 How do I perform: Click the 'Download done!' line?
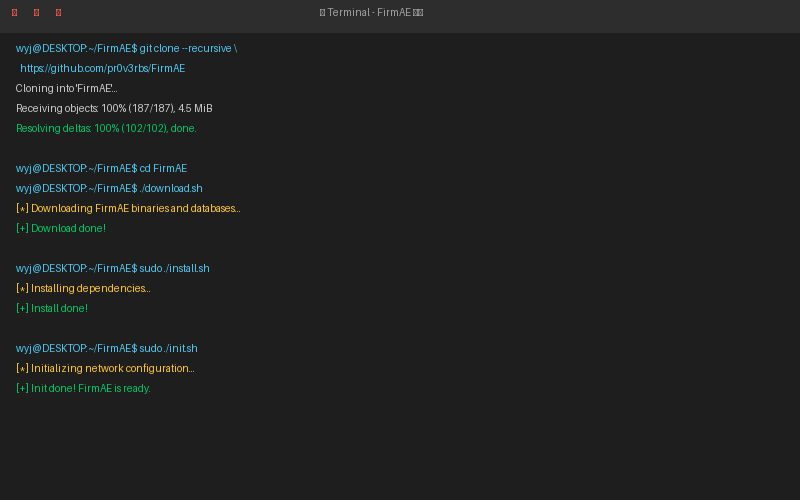61,228
